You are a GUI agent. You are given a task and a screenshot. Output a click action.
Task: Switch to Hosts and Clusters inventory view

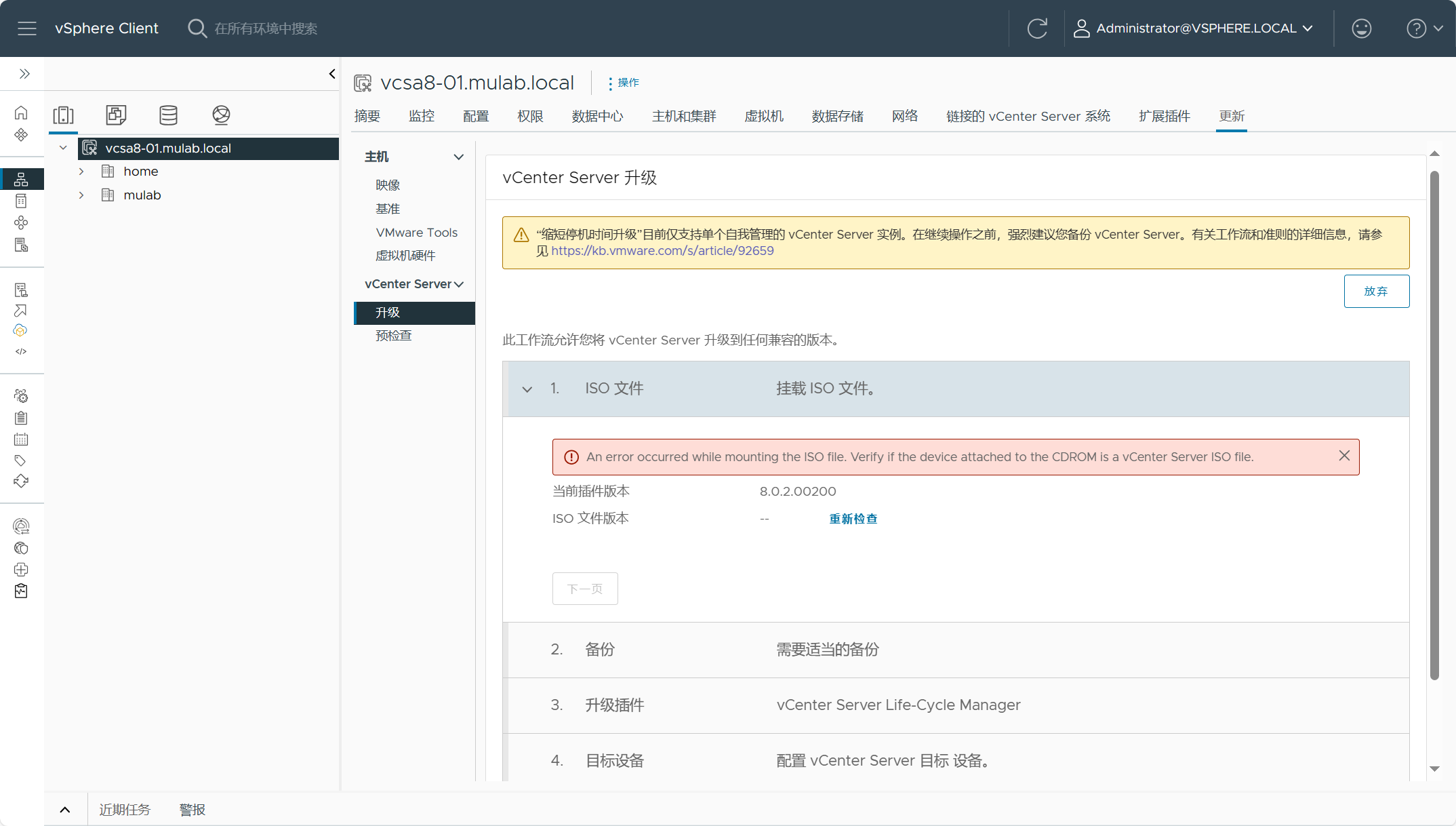[64, 115]
